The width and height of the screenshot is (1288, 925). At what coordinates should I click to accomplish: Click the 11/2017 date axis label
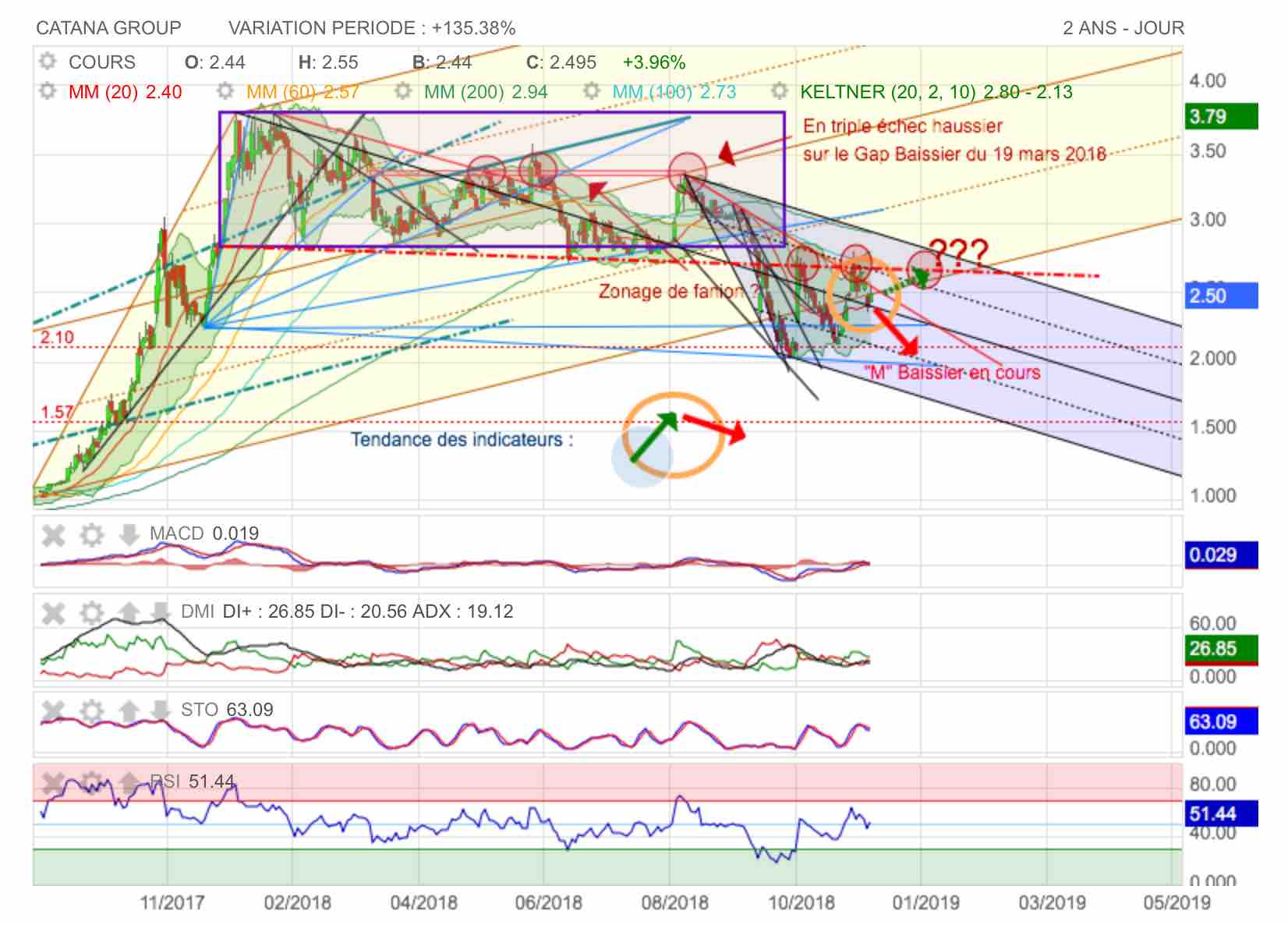pos(172,903)
